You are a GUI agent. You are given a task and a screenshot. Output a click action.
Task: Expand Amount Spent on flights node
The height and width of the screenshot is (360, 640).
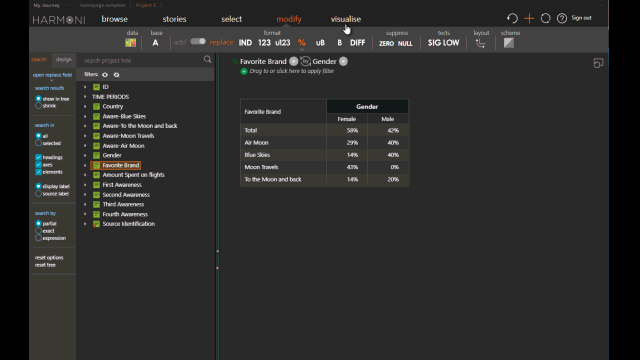coord(85,175)
